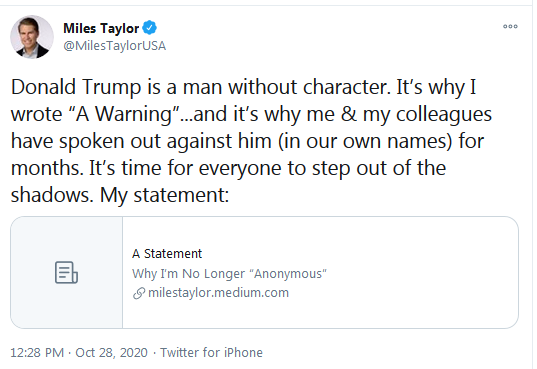Open the "A Statement" card title

pyautogui.click(x=167, y=254)
